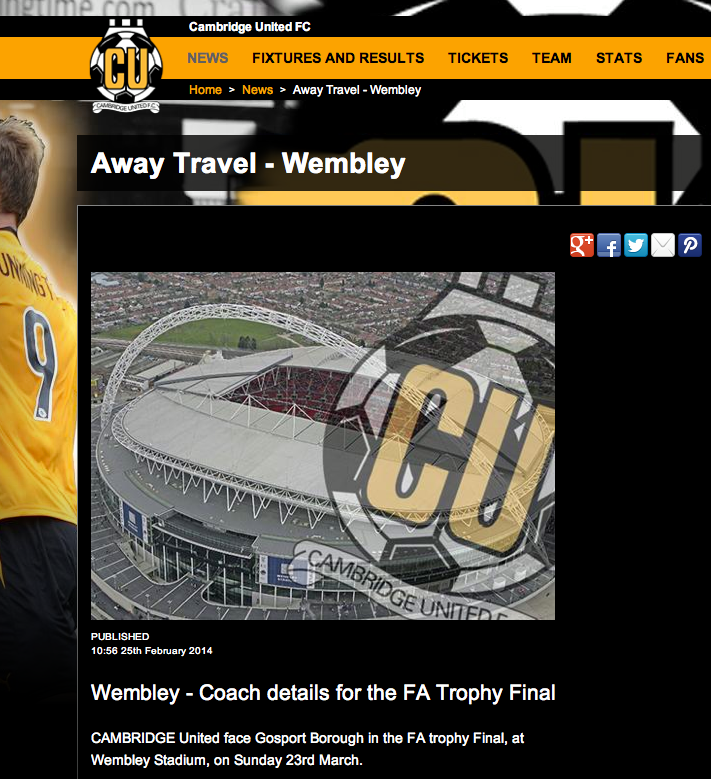The height and width of the screenshot is (779, 711).
Task: Click Cambridge United FC site title
Action: pyautogui.click(x=249, y=27)
